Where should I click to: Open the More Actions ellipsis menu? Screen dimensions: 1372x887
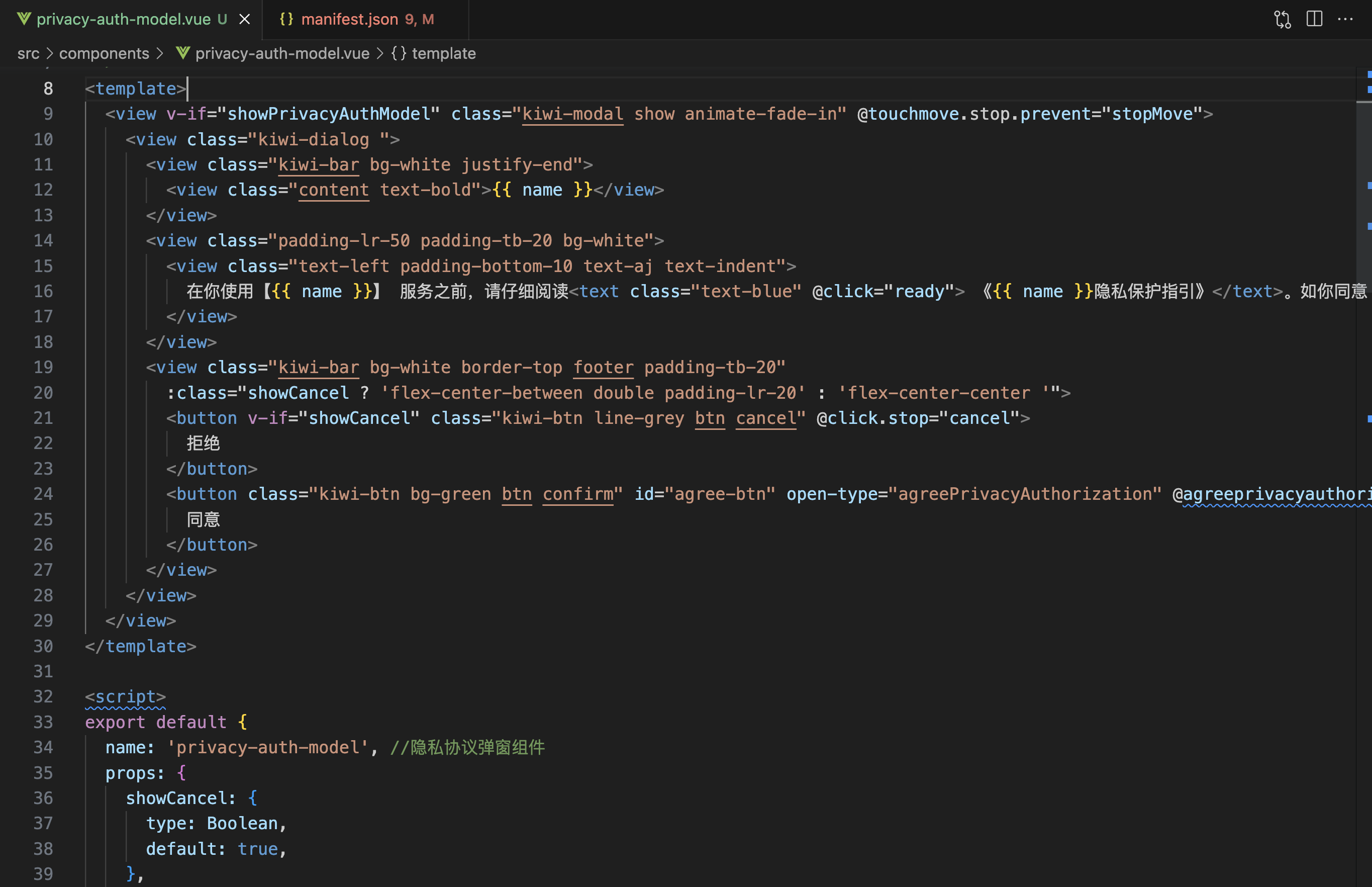click(1345, 19)
